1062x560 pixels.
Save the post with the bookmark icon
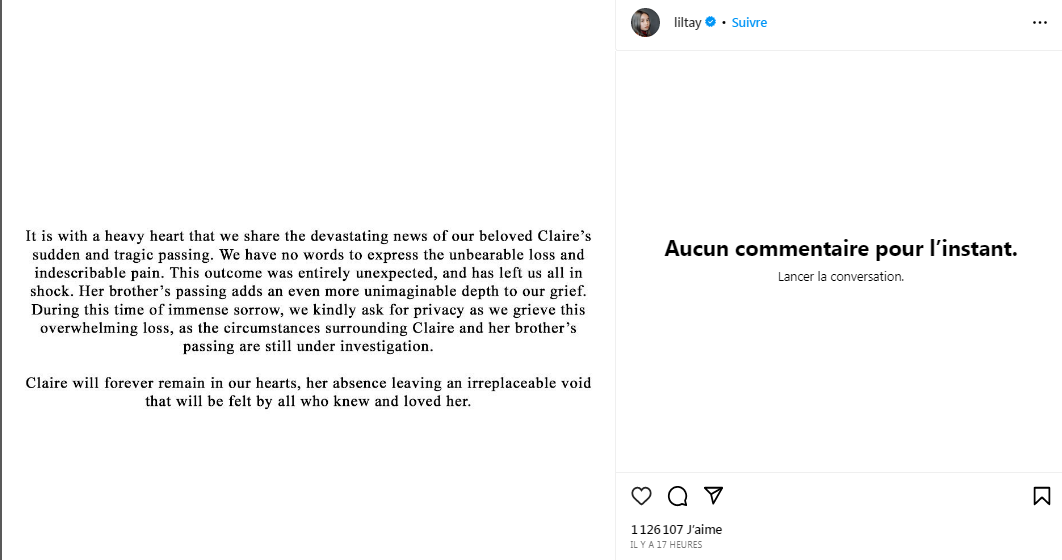1041,496
